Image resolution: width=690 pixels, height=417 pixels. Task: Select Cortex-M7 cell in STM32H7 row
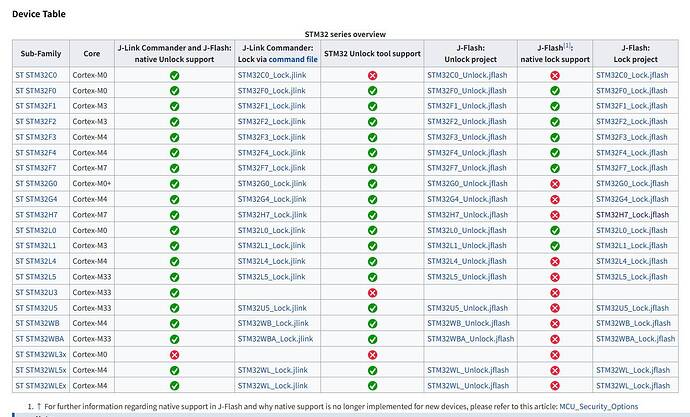click(x=90, y=215)
